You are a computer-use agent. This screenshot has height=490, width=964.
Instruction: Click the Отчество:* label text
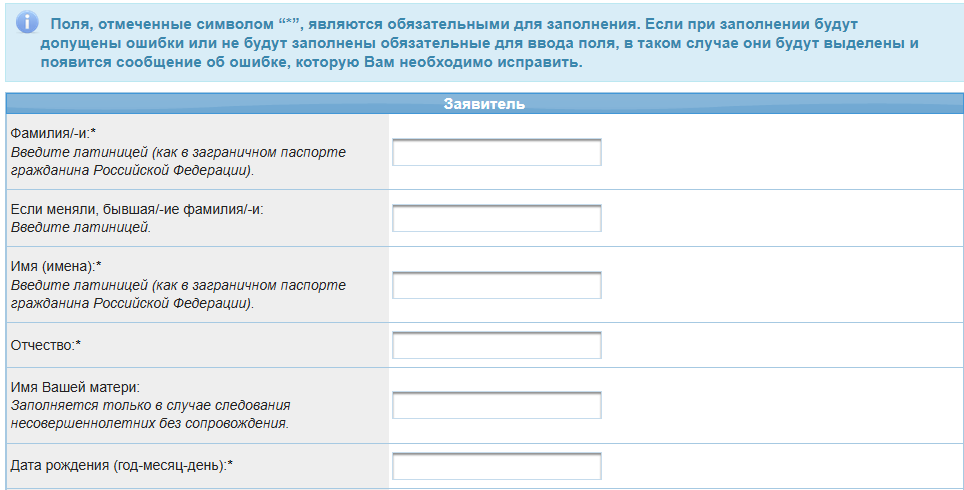(x=45, y=345)
